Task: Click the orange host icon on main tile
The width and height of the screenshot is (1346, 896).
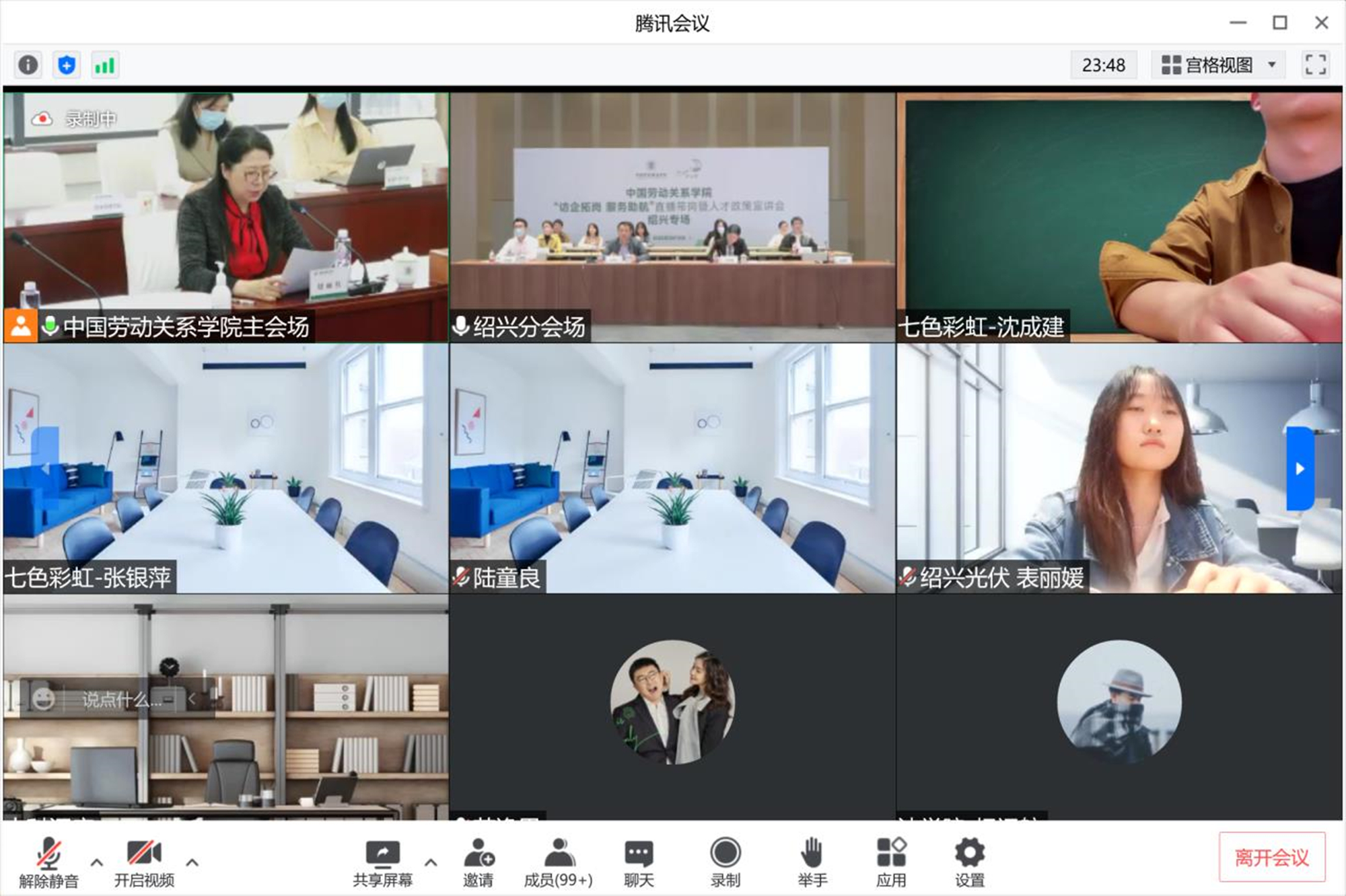Action: (x=21, y=326)
